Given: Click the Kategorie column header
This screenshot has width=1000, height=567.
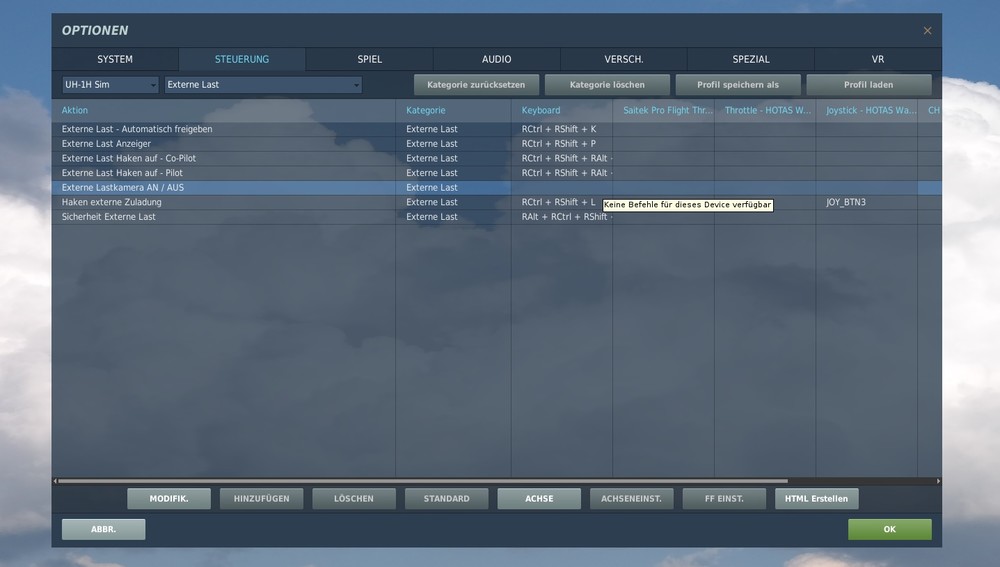Looking at the screenshot, I should [453, 110].
